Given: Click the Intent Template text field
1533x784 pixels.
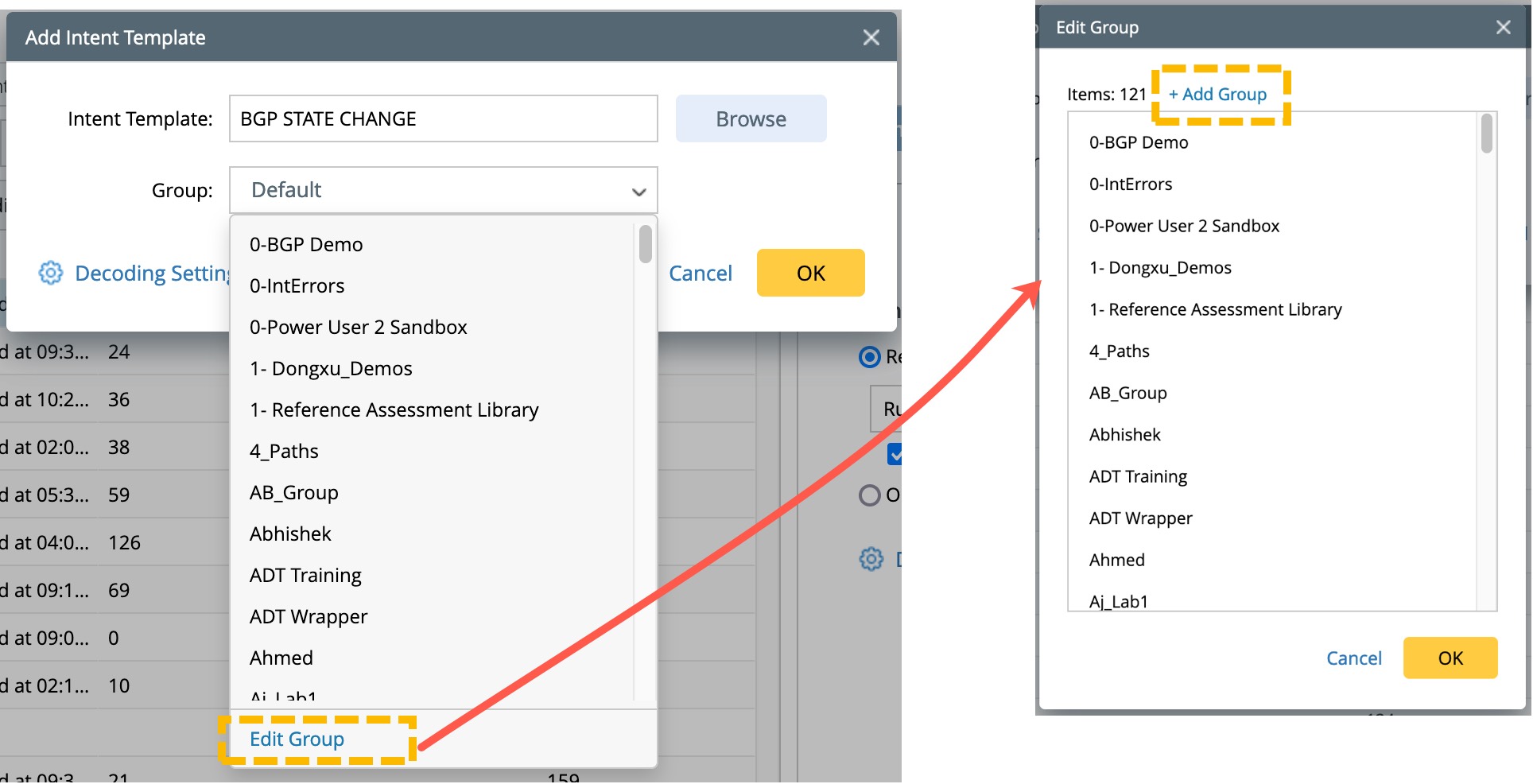Looking at the screenshot, I should point(443,118).
